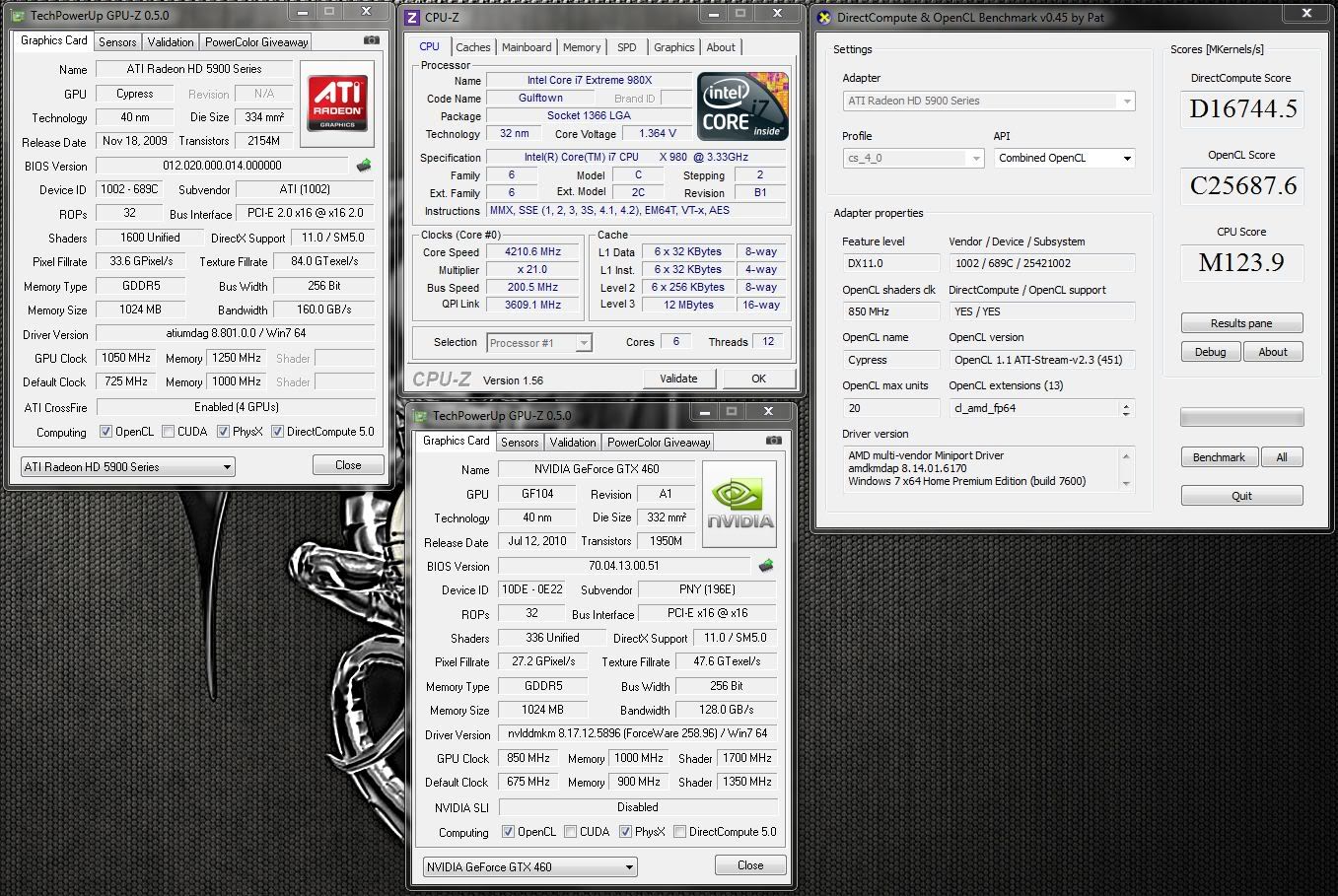The height and width of the screenshot is (896, 1338).
Task: Click the BIOS save icon in ATI GPU-Z
Action: (x=364, y=166)
